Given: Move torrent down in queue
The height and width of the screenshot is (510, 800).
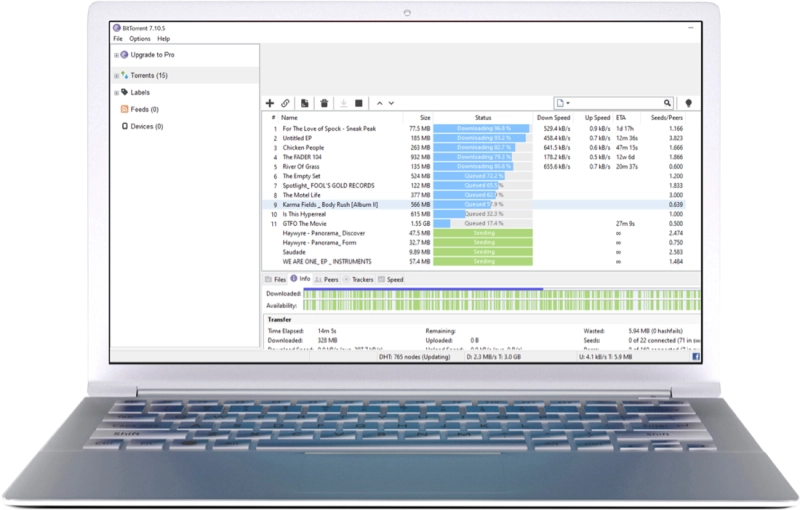Looking at the screenshot, I should [x=391, y=103].
